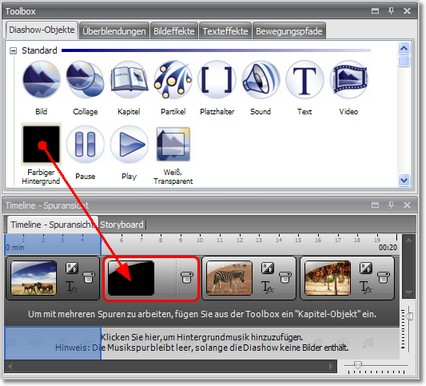The image size is (426, 386).
Task: Click text effect icon on autumn trees clip
Action: [x=366, y=287]
